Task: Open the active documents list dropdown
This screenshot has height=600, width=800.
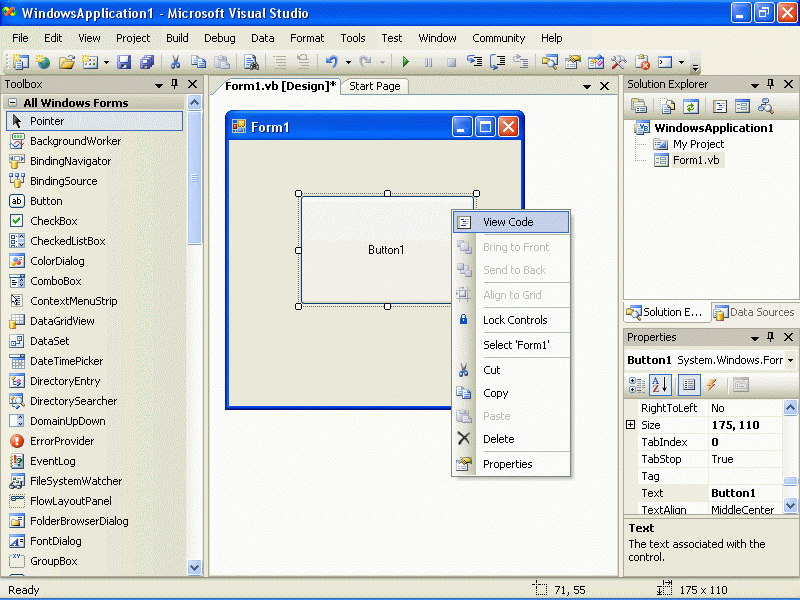Action: click(587, 86)
